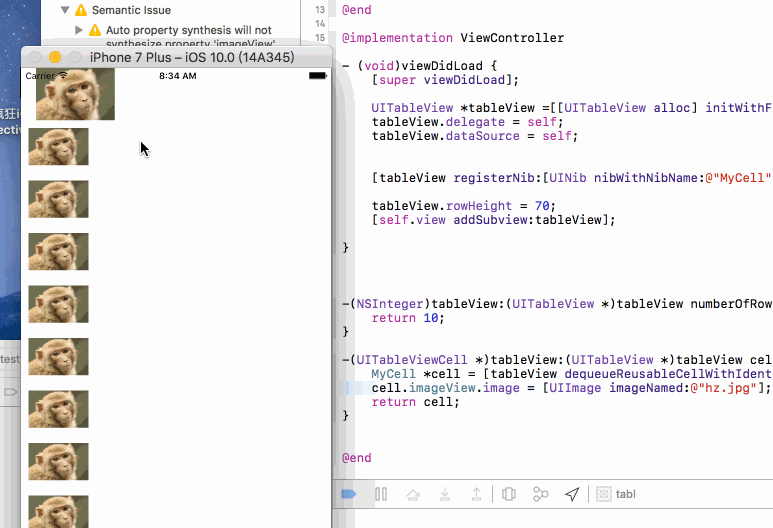Screen dimensions: 773x528
Task: Collapse the Semantic Issue group
Action: [65, 10]
